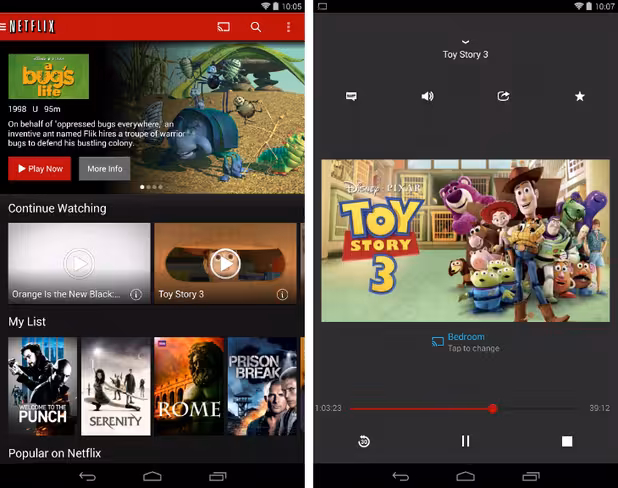618x488 pixels.
Task: Click the elapsed time 1:03:23
Action: (x=328, y=408)
